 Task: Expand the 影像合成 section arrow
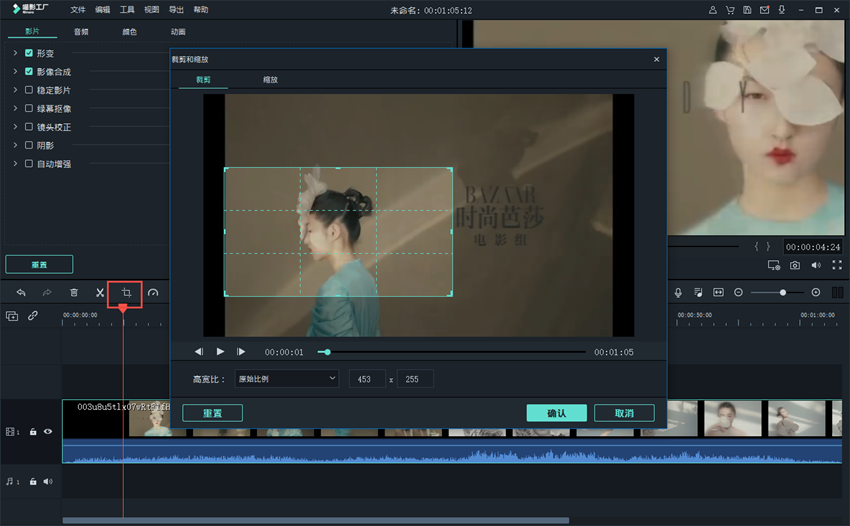point(16,72)
